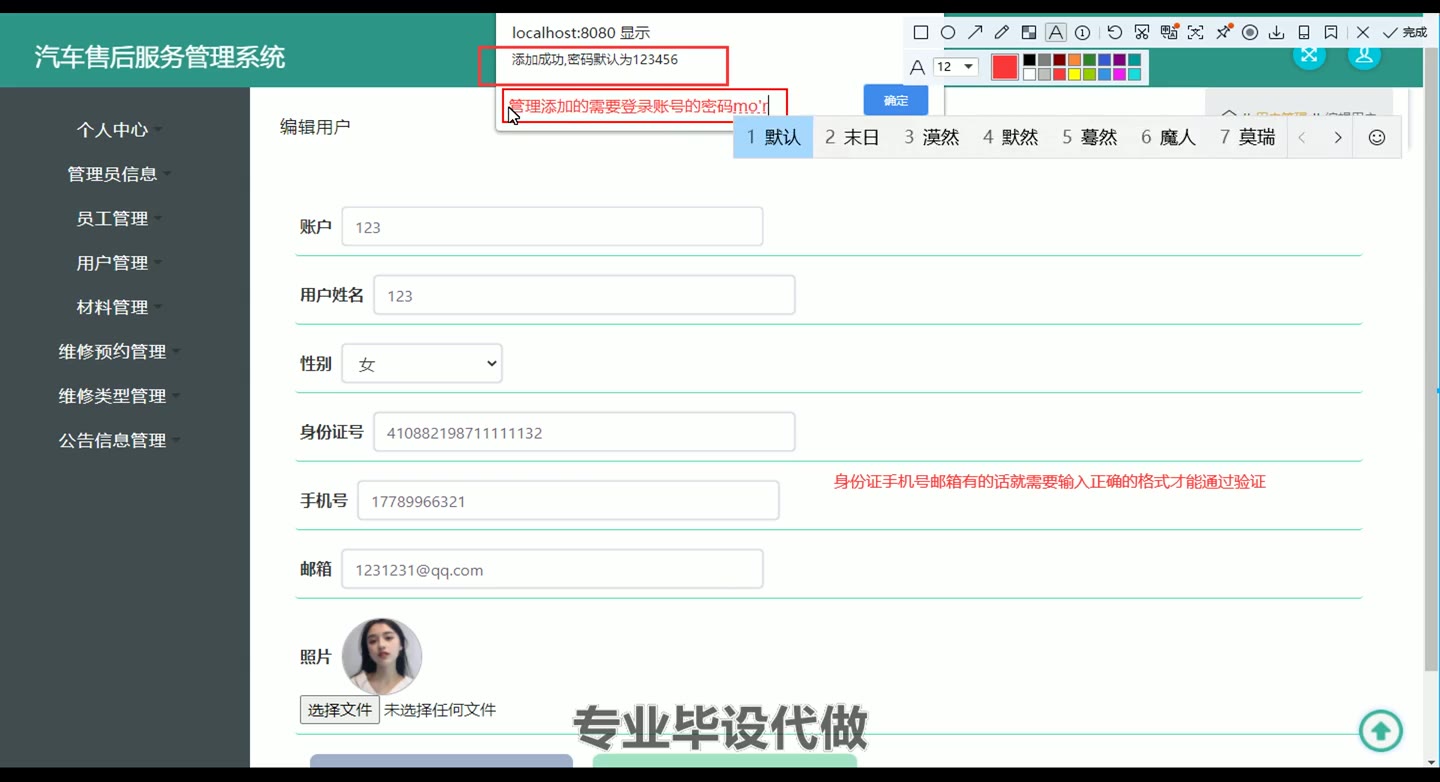Click the 账户 input field
This screenshot has width=1440, height=782.
pos(552,227)
